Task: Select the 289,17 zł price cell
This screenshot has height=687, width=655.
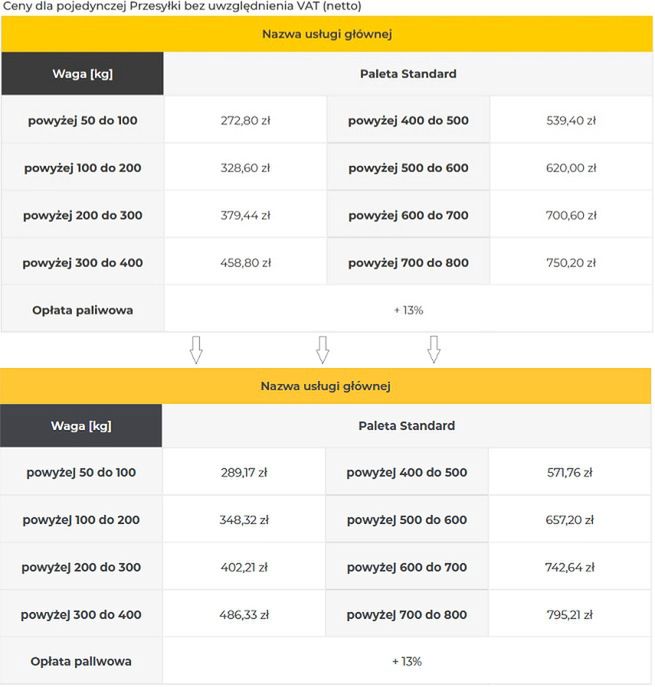Action: click(244, 472)
